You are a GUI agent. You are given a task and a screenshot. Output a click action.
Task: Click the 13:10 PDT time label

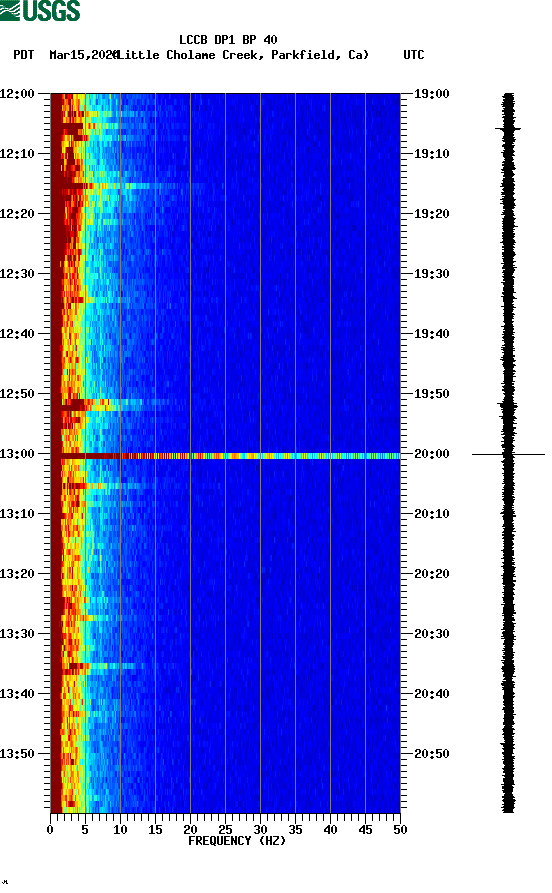[18, 514]
